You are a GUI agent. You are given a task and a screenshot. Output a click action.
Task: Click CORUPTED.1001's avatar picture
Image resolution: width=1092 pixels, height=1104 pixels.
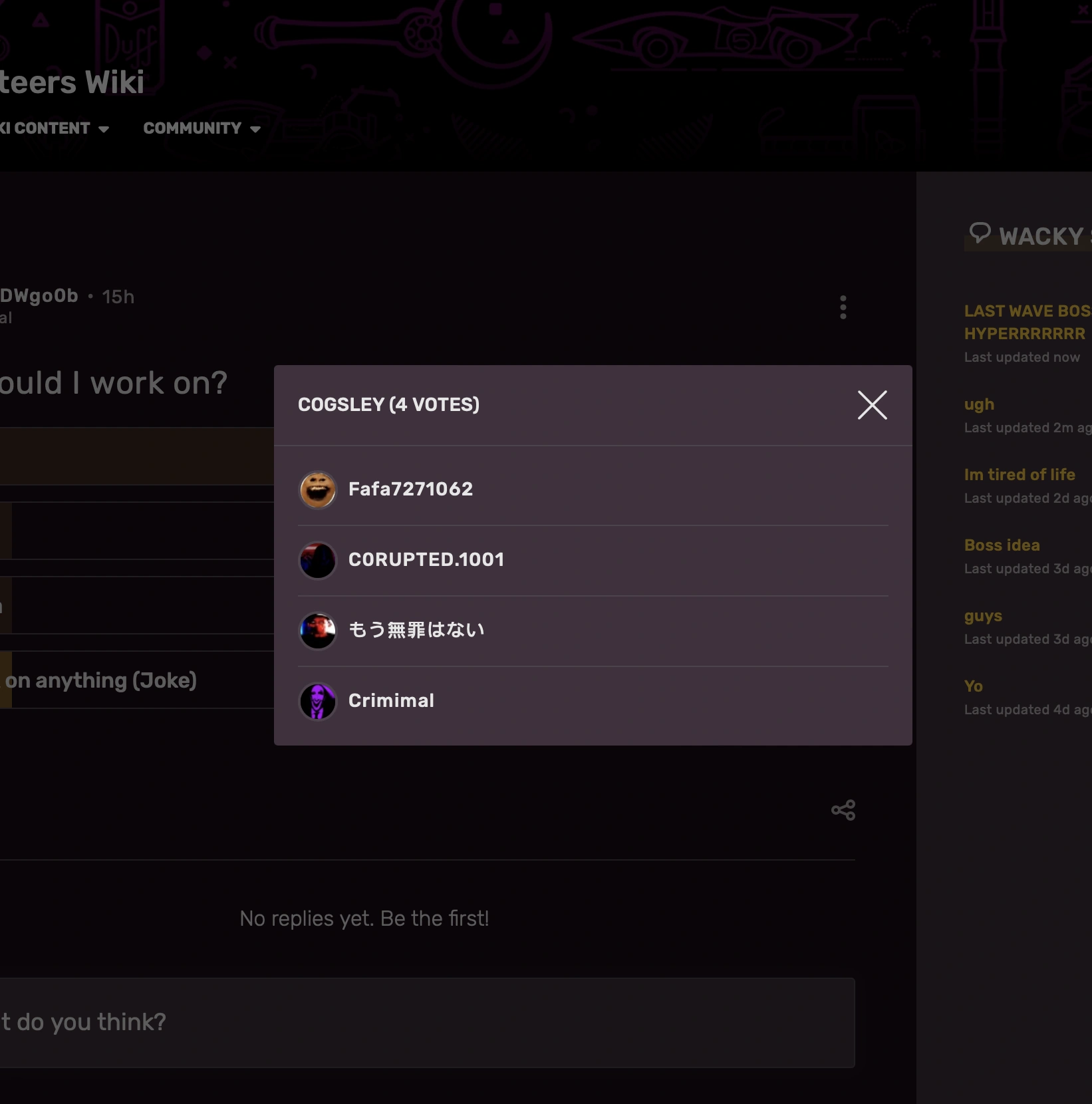[x=318, y=561]
